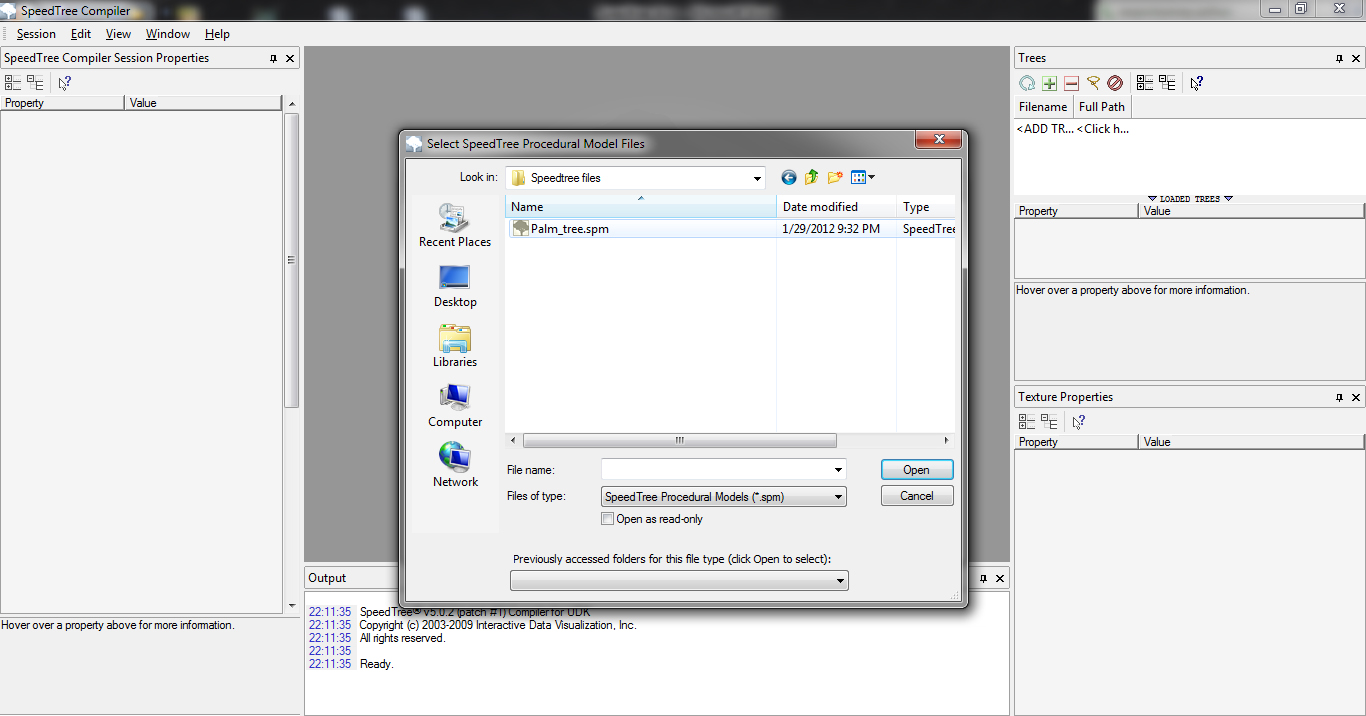Click the refresh trees icon in Trees panel

pos(1027,84)
